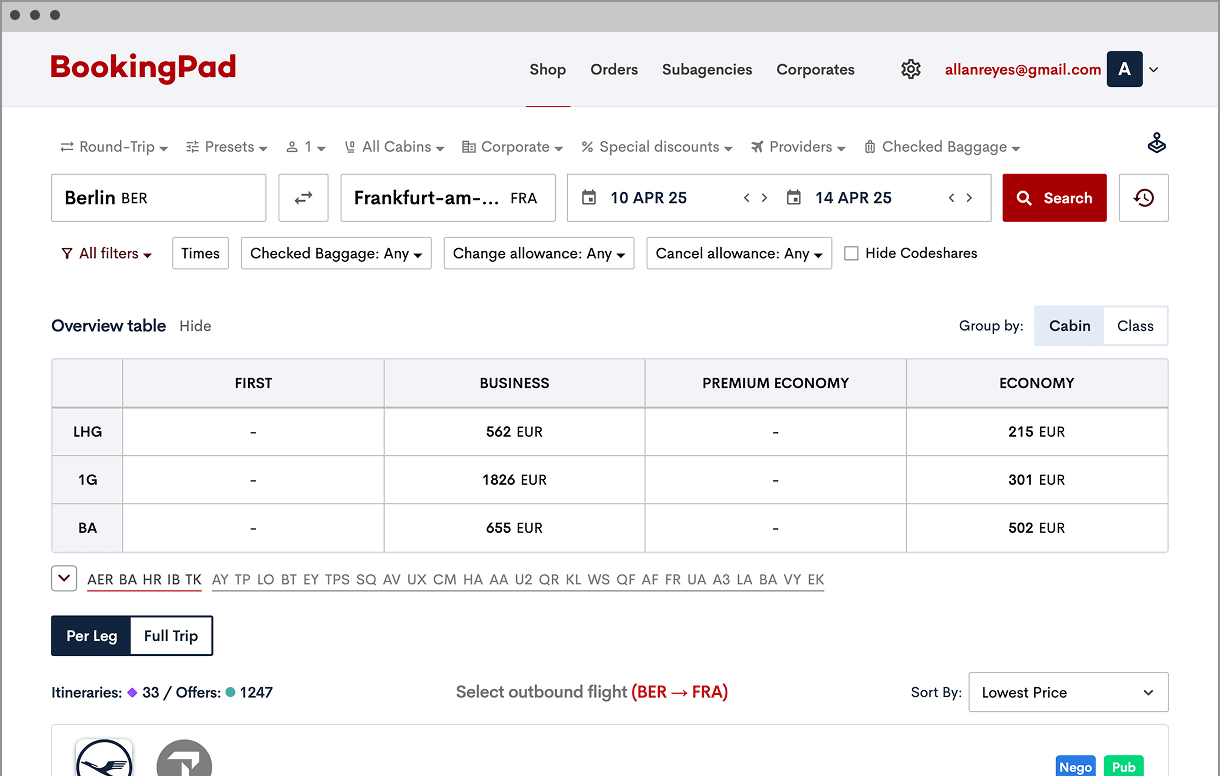Image resolution: width=1220 pixels, height=776 pixels.
Task: Click the Times filter button
Action: [200, 254]
